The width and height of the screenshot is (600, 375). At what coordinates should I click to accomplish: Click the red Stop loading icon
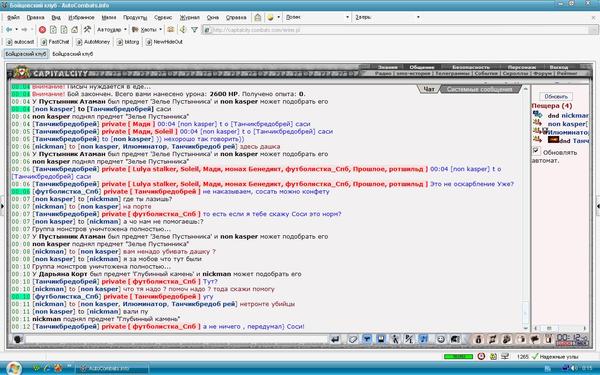(x=42, y=29)
